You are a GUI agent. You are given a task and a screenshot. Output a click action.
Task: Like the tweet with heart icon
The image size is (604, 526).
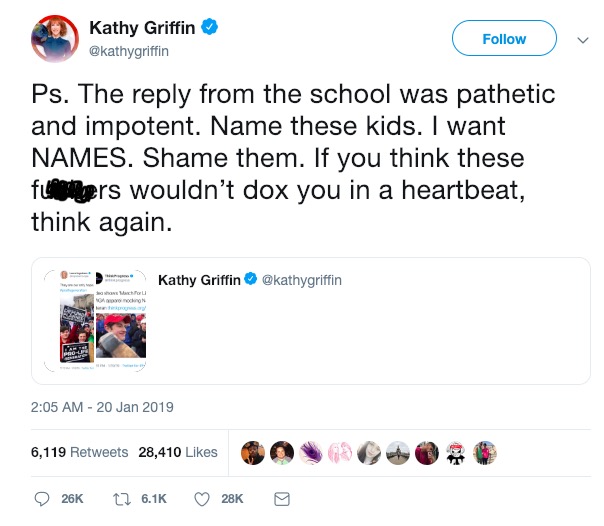200,498
